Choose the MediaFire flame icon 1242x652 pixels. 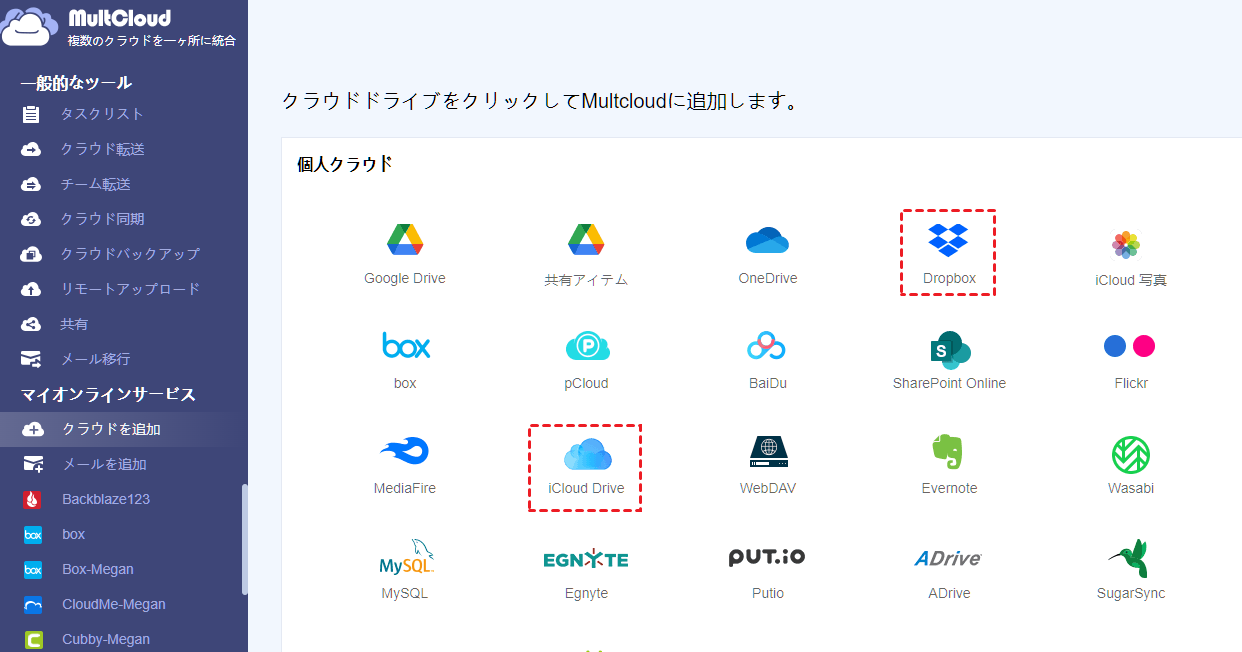point(405,451)
